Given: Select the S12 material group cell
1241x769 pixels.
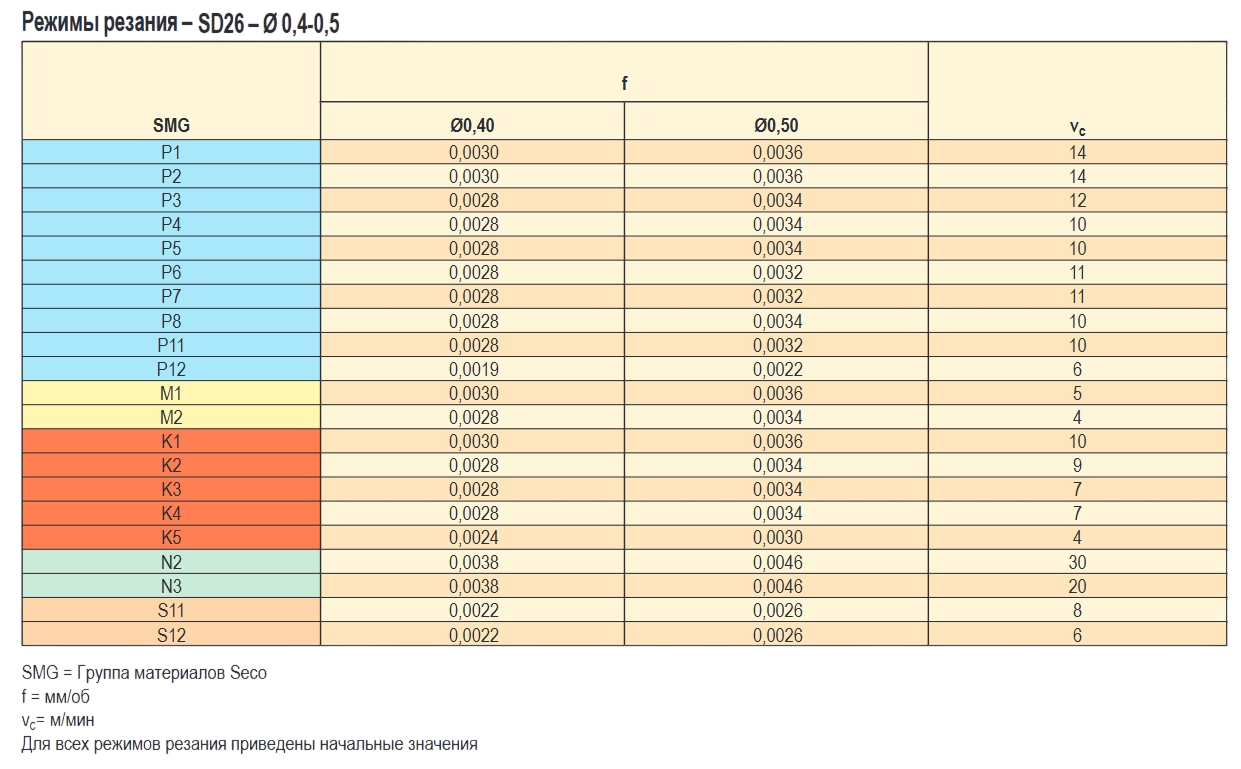Looking at the screenshot, I should (171, 635).
